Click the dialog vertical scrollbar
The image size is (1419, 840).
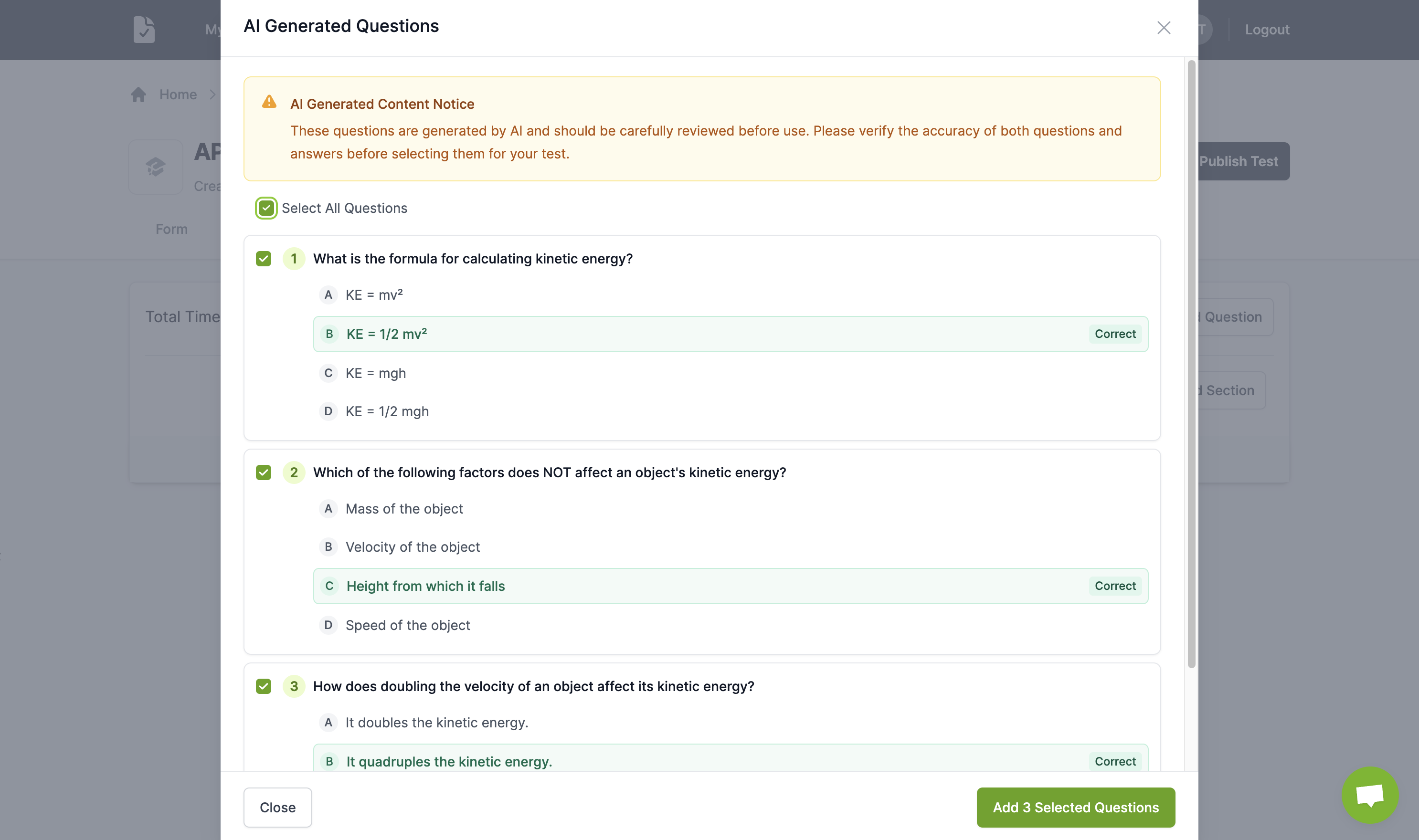coord(1191,362)
